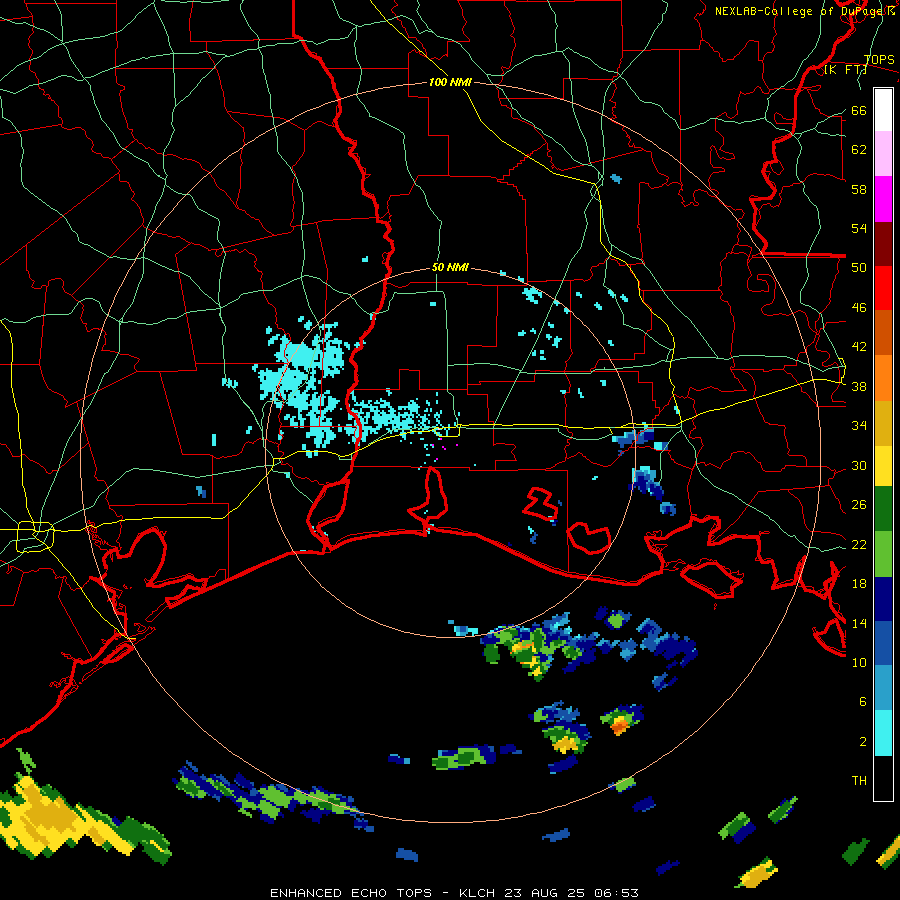Click the light pink legend swatch
The image size is (900, 900).
[883, 153]
